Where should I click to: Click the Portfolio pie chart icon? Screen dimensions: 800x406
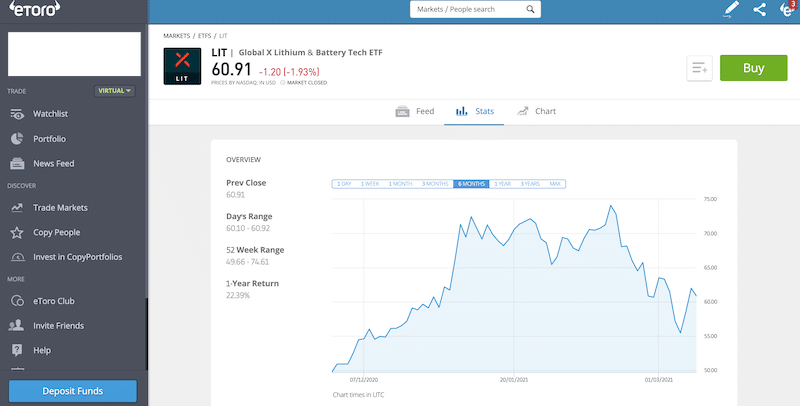pos(17,139)
